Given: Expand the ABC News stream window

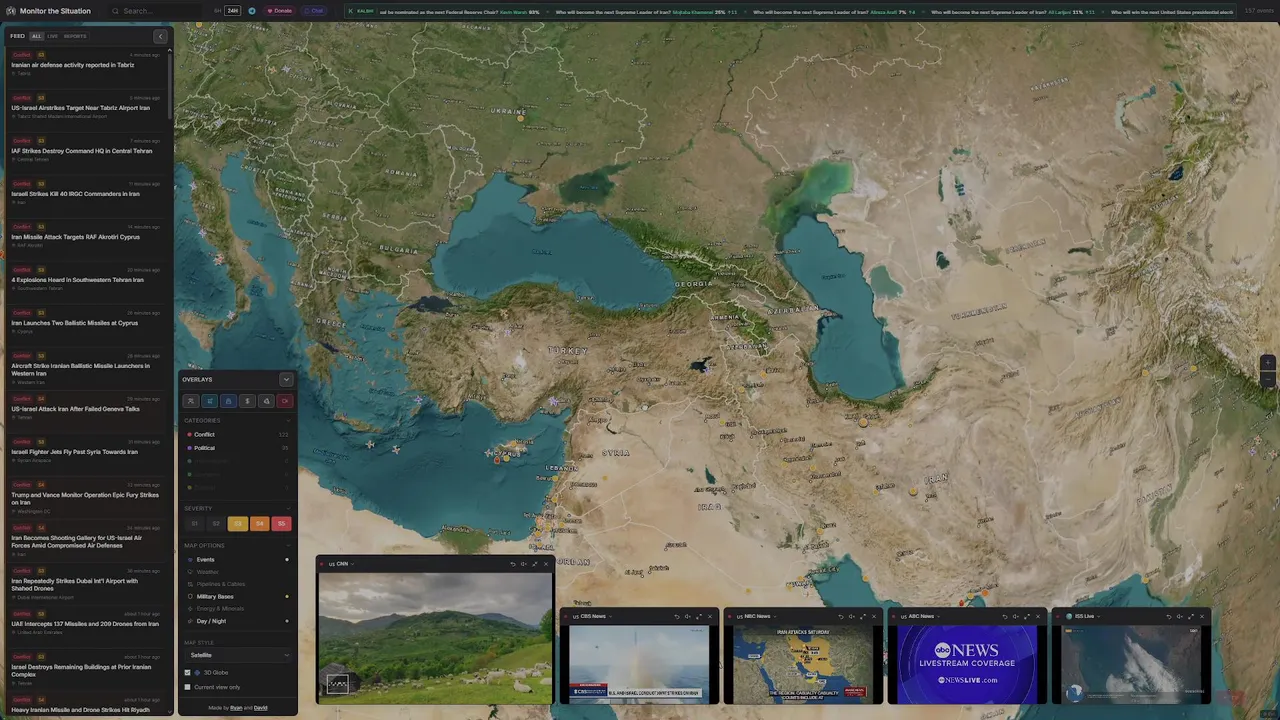Looking at the screenshot, I should click(x=1027, y=616).
